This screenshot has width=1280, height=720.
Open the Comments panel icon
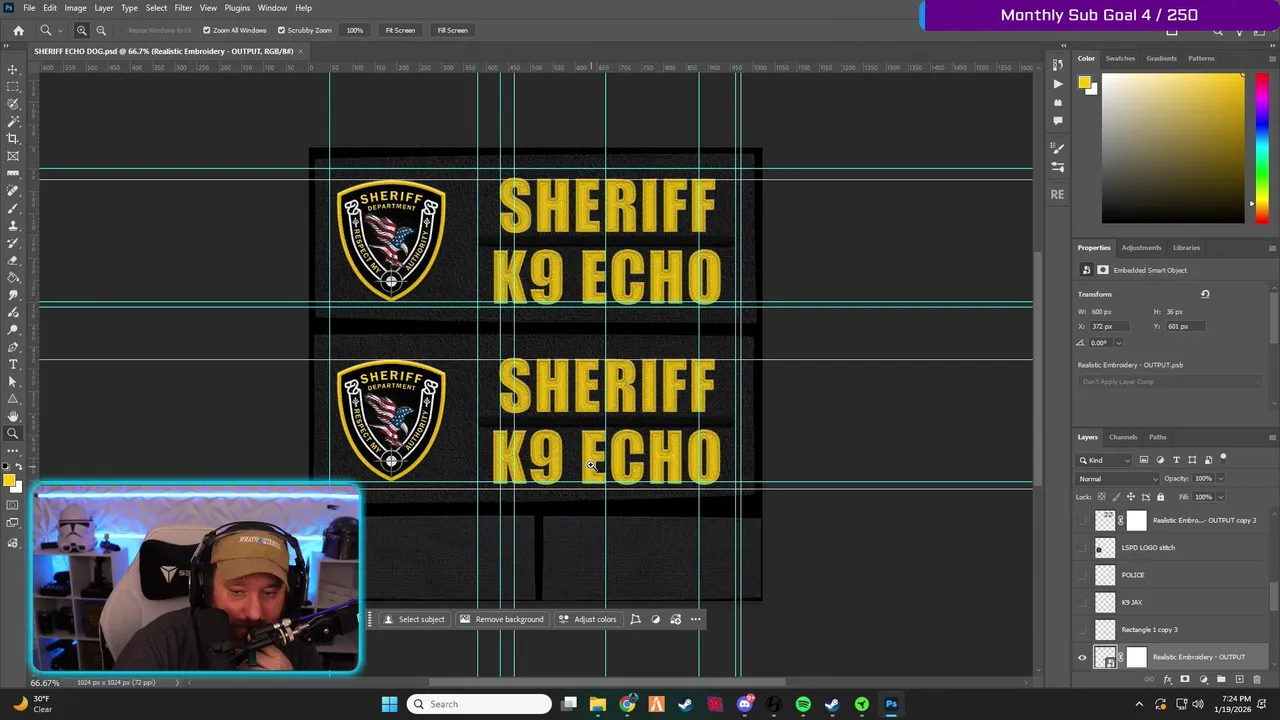point(1058,120)
